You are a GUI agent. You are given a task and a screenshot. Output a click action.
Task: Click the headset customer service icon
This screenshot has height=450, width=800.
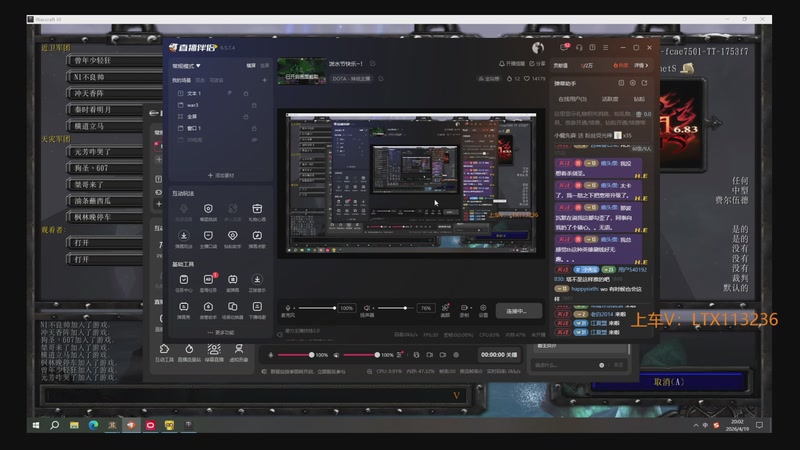coord(579,47)
